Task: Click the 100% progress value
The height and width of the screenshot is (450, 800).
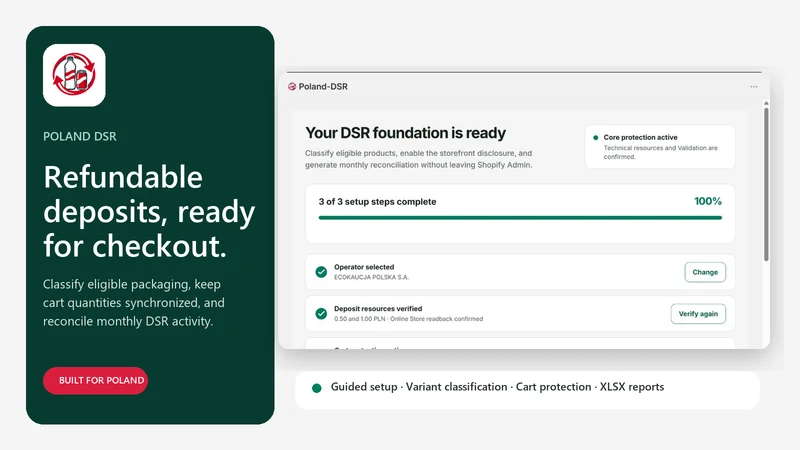Action: pos(708,201)
